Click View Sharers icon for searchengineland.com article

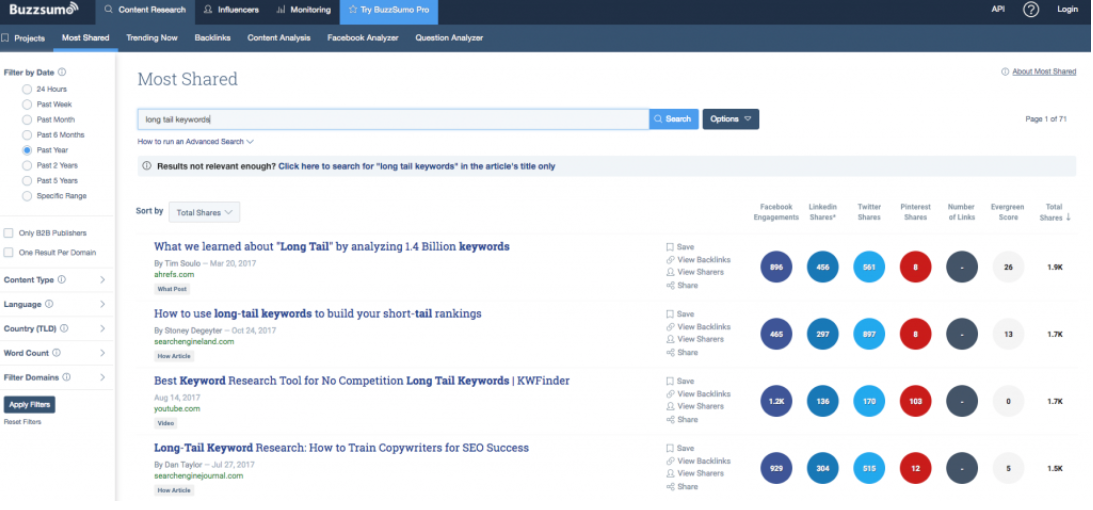click(670, 339)
